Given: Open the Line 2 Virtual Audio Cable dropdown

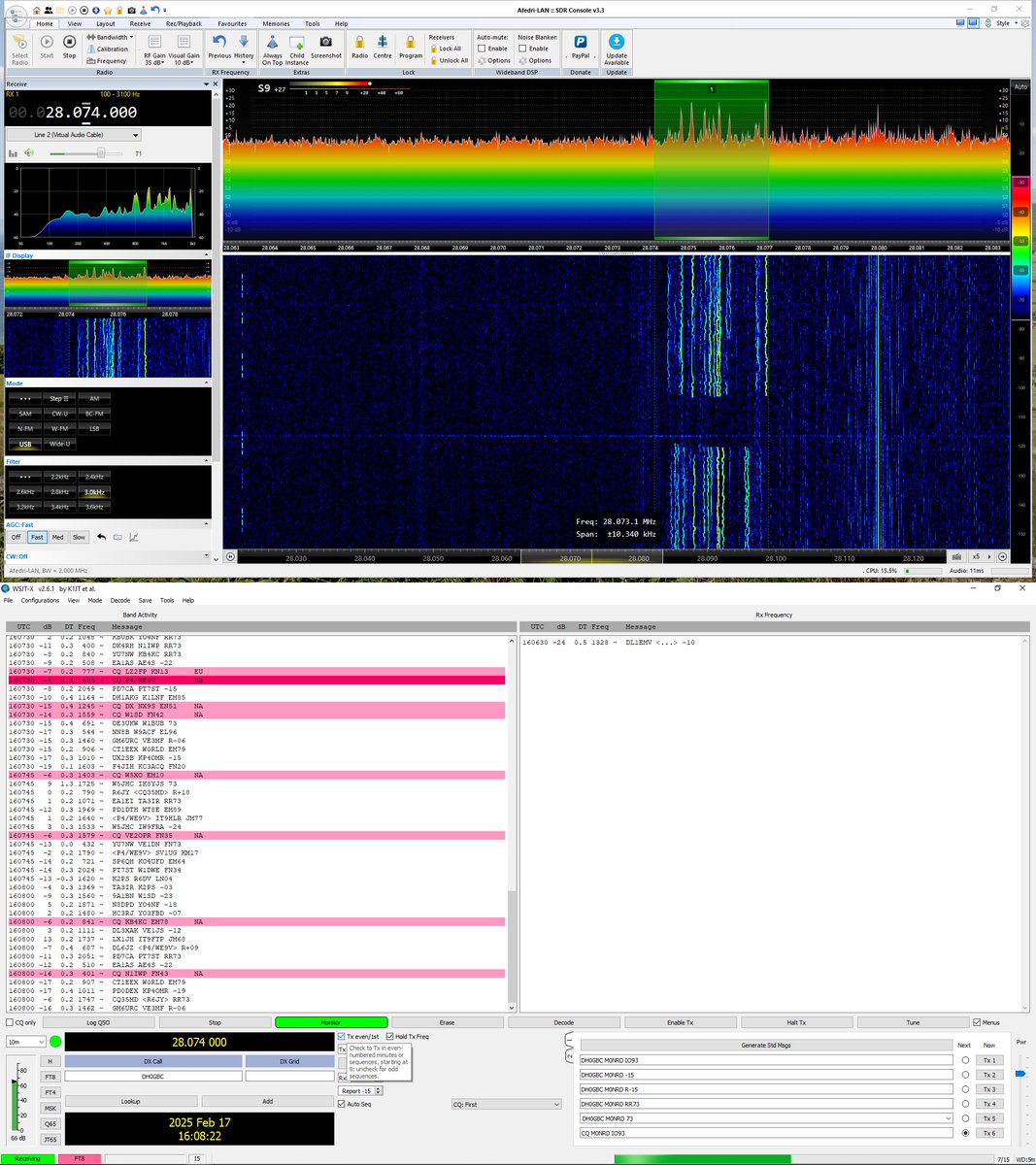Looking at the screenshot, I should pyautogui.click(x=74, y=135).
